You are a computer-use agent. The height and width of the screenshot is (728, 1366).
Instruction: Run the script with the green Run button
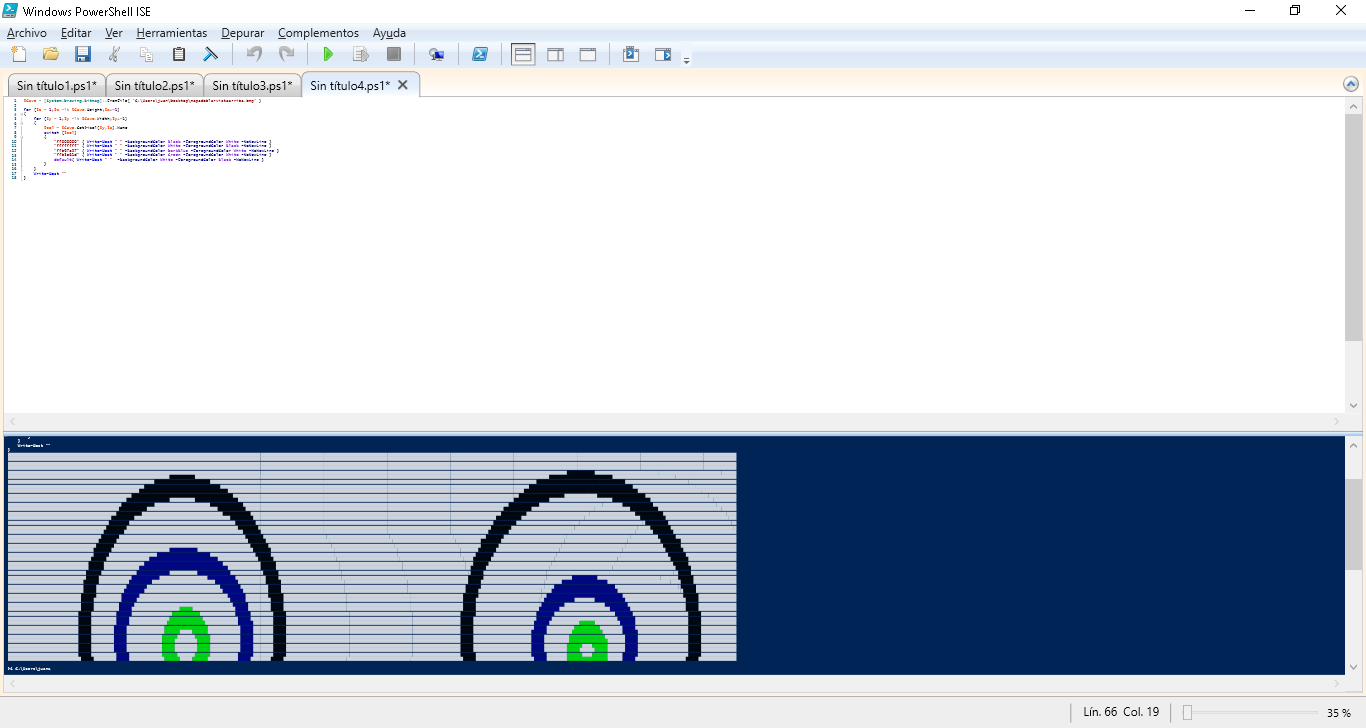(328, 54)
